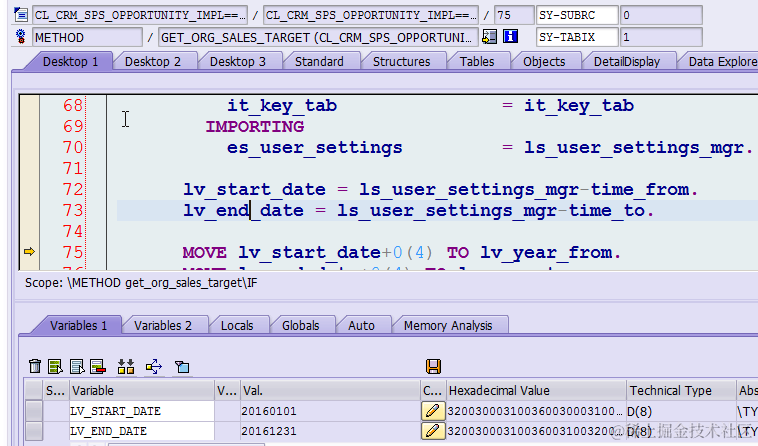Click lv_start_date on code line 72

click(254, 189)
